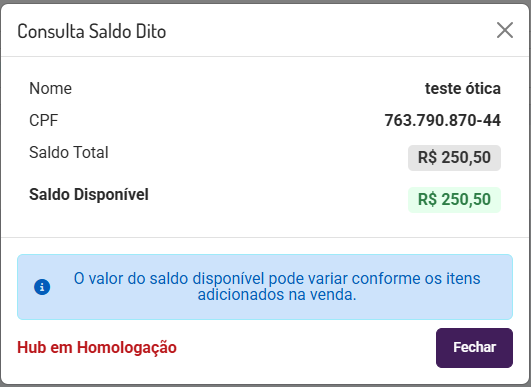The width and height of the screenshot is (531, 387).
Task: Click the Hub em Homologação red text
Action: (x=97, y=347)
